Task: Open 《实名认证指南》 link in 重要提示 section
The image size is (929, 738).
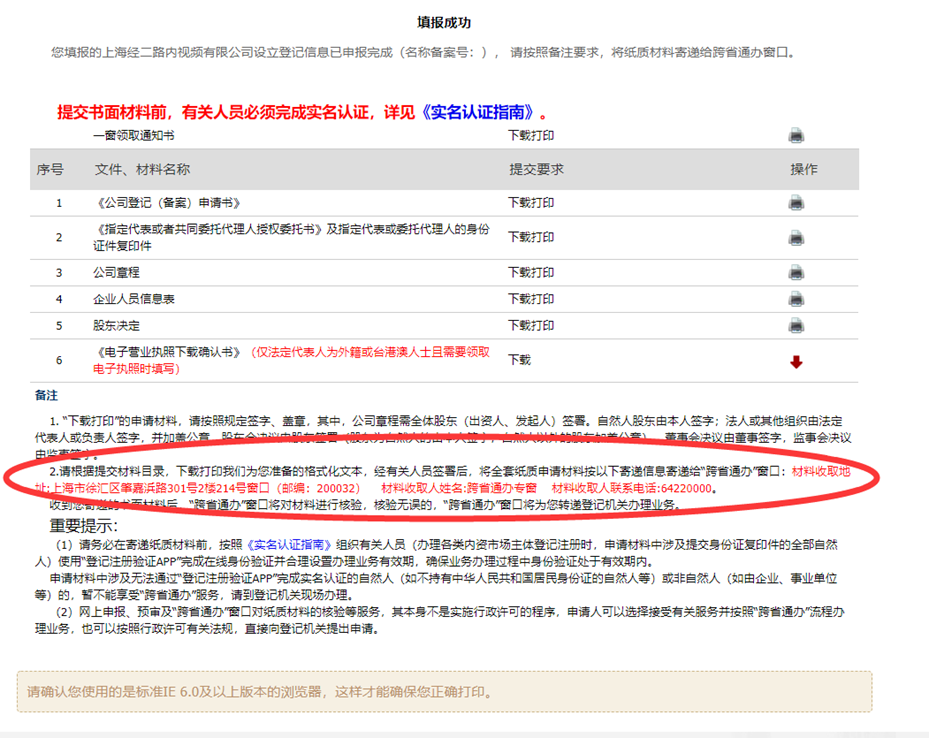Action: (x=288, y=545)
